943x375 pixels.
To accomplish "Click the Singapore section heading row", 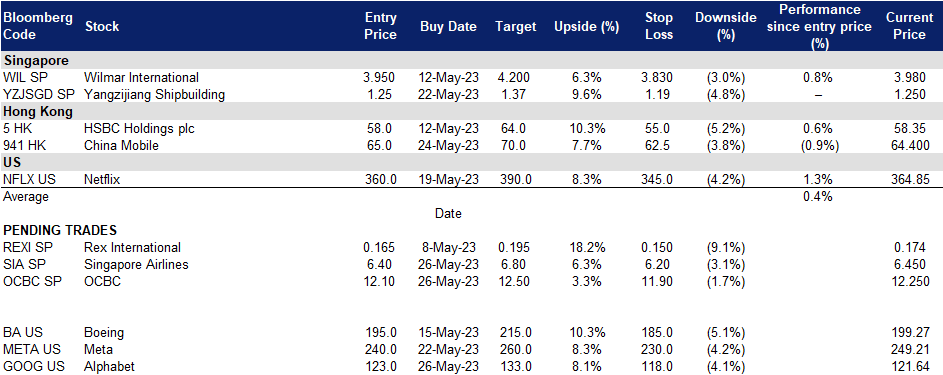I will click(472, 61).
